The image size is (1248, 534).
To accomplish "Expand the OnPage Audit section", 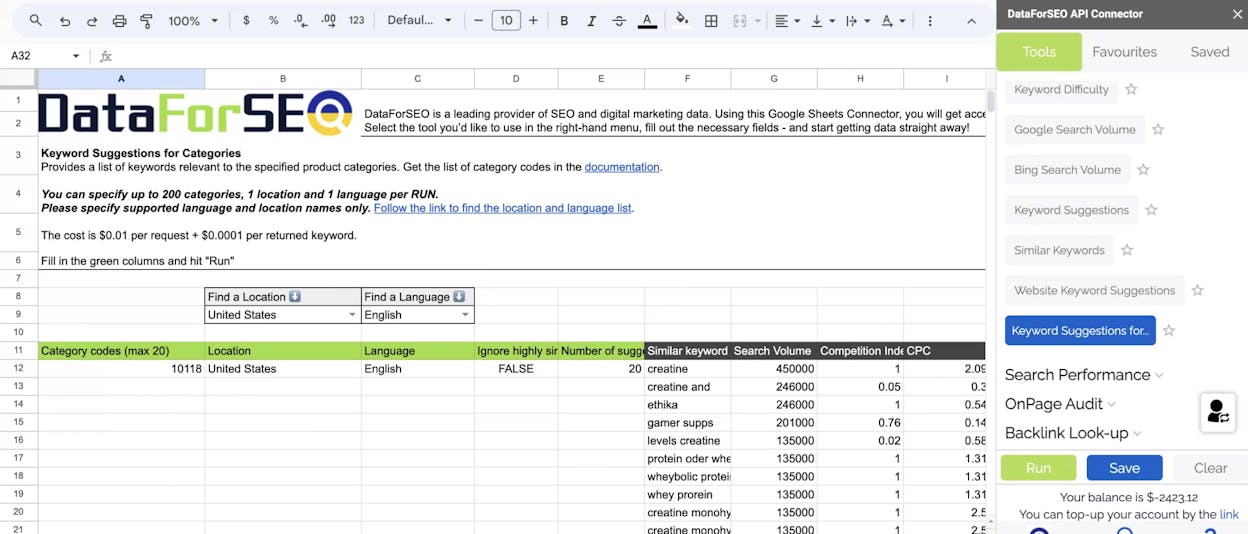I will tap(1060, 404).
